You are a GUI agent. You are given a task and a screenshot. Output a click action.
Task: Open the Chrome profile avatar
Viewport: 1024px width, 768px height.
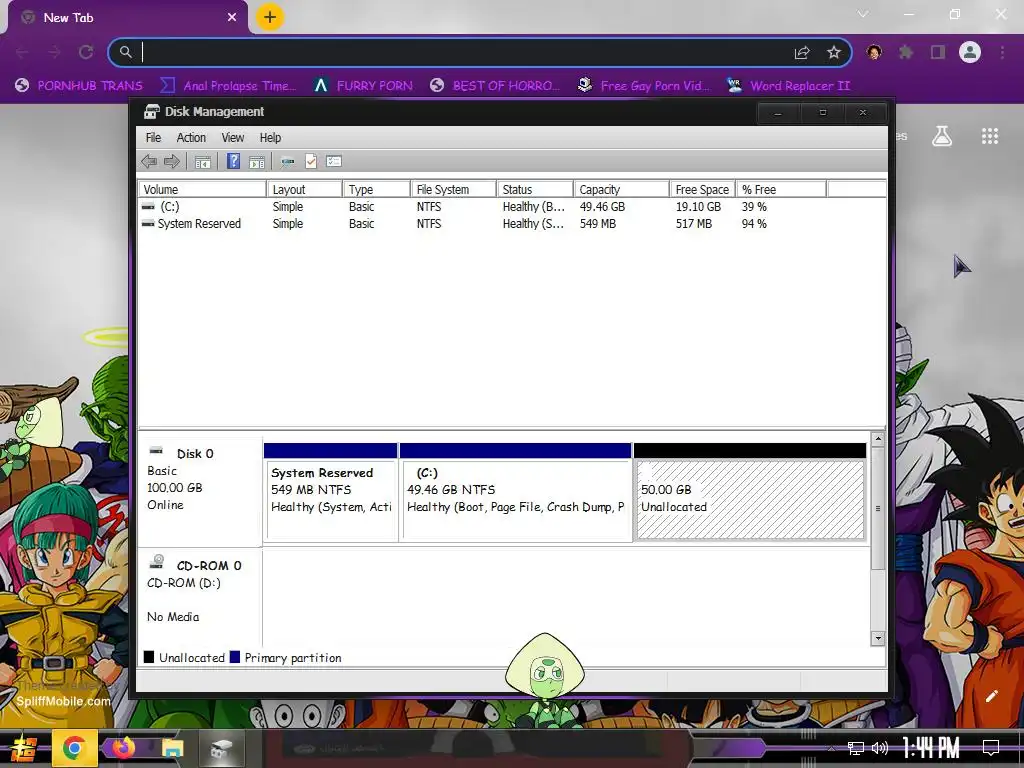(970, 52)
